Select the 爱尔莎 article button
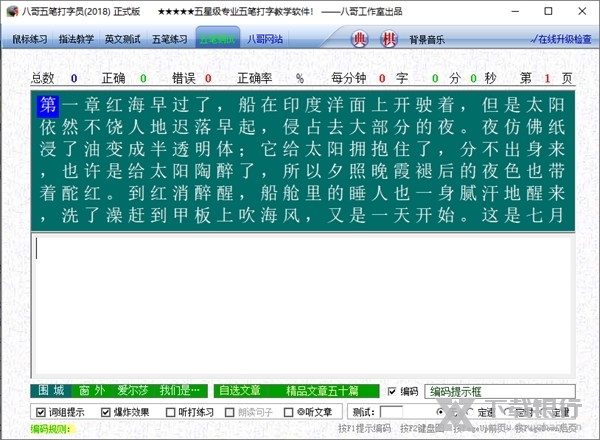Screen dimensions: 600x440 133,391
